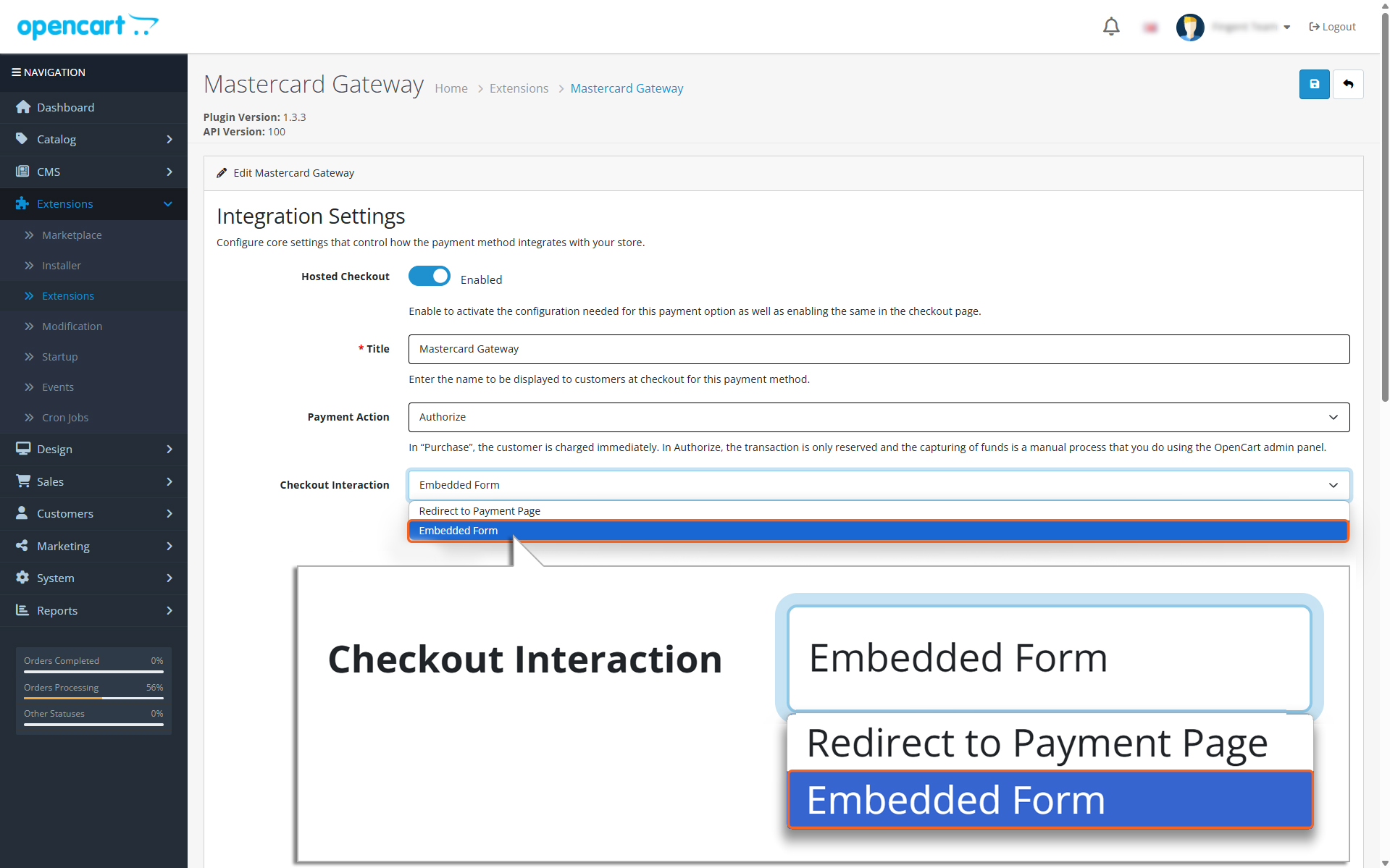
Task: Disable the Hosted Checkout toggle
Action: coord(430,277)
